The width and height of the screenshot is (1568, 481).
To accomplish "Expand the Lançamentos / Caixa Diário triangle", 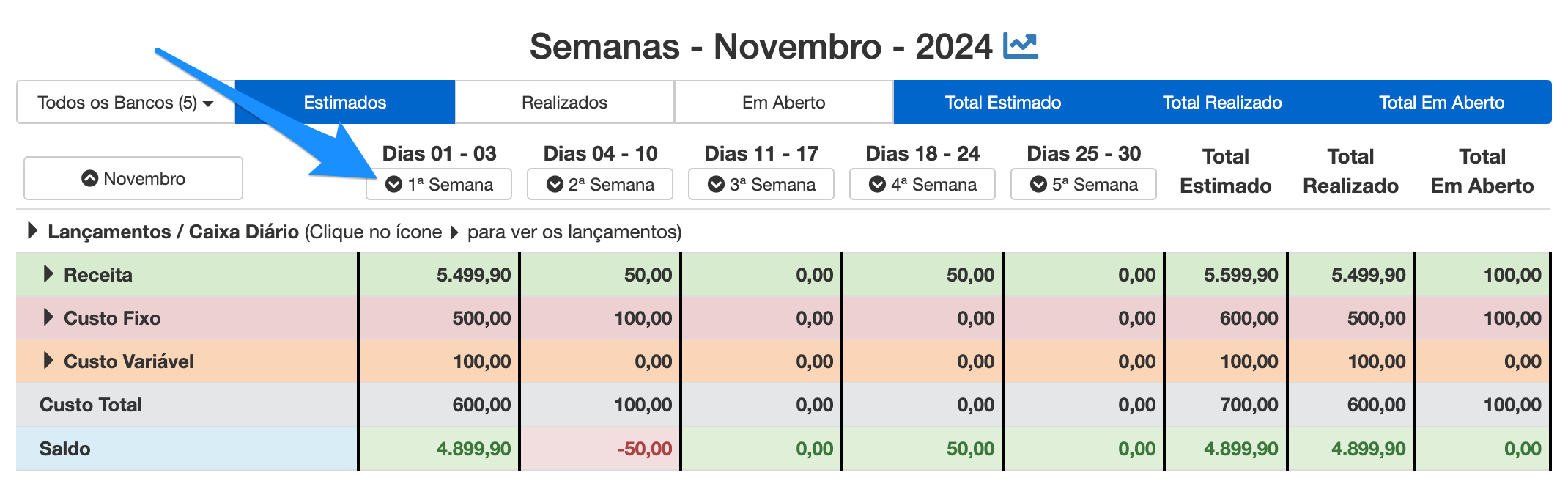I will coord(32,231).
